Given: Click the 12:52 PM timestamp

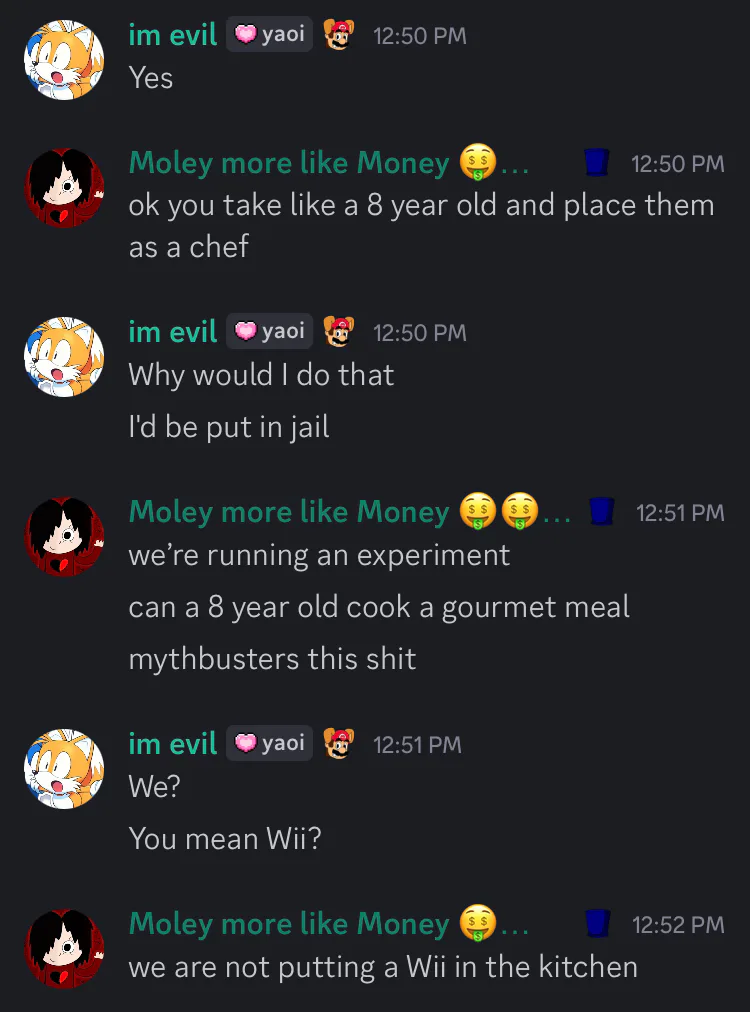Looking at the screenshot, I should [678, 925].
